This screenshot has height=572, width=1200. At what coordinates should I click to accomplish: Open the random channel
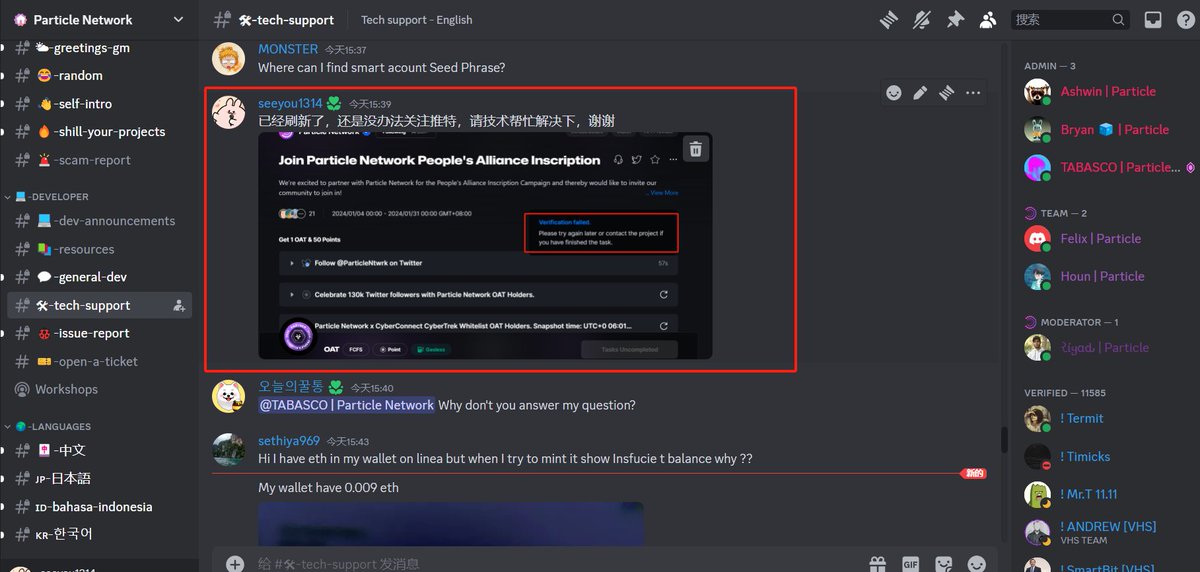(99, 75)
